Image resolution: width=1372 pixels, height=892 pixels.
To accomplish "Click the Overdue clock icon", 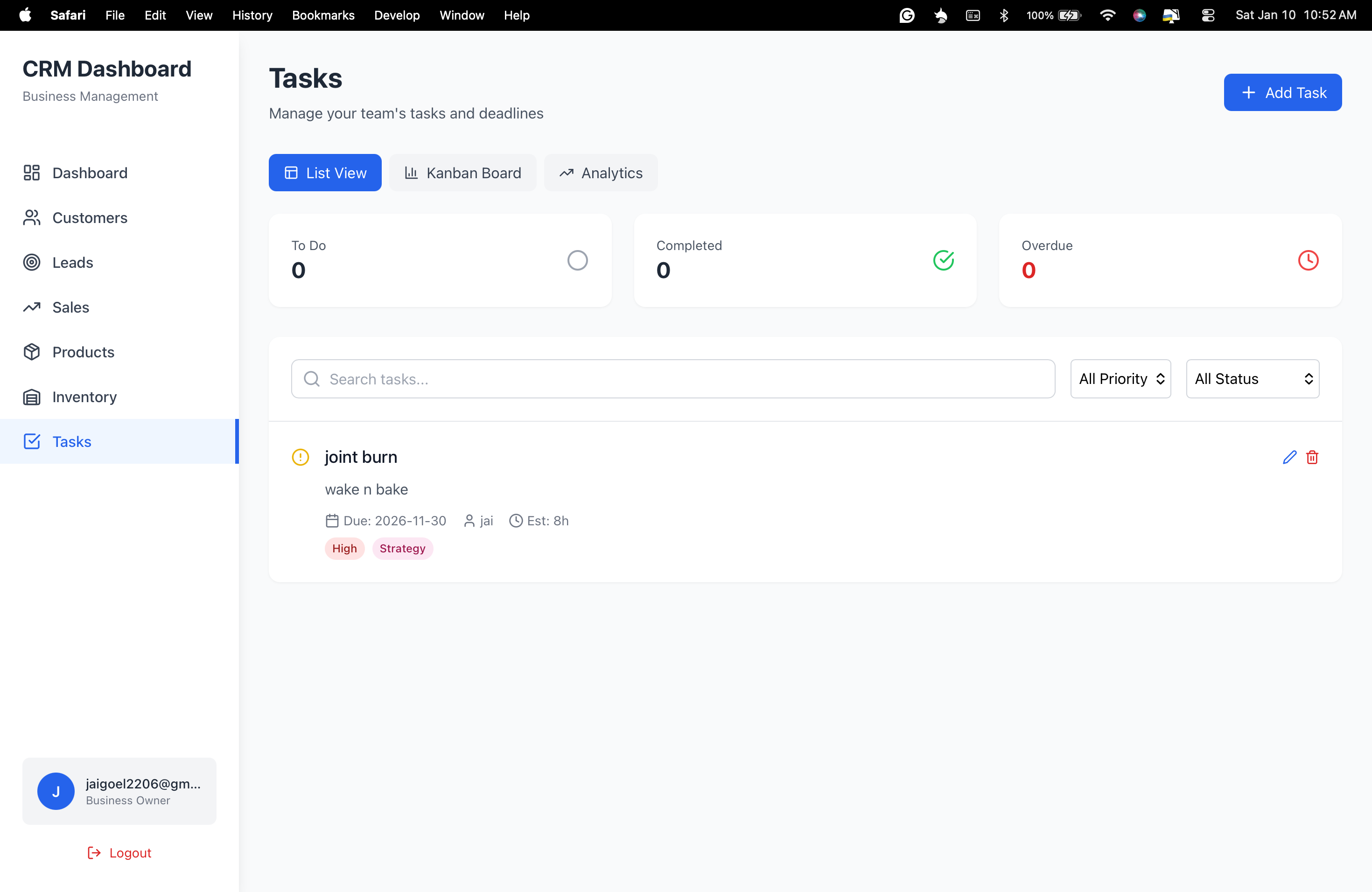I will coord(1308,260).
